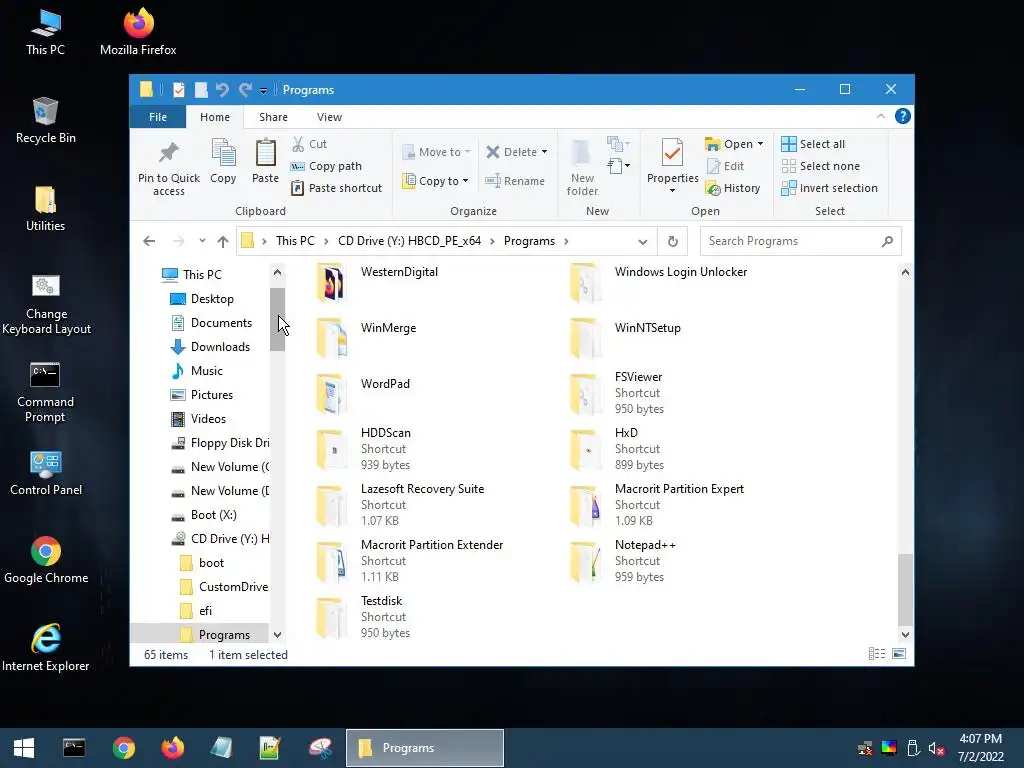Collapse the ribbon using the chevron
The image size is (1024, 768).
click(x=880, y=116)
